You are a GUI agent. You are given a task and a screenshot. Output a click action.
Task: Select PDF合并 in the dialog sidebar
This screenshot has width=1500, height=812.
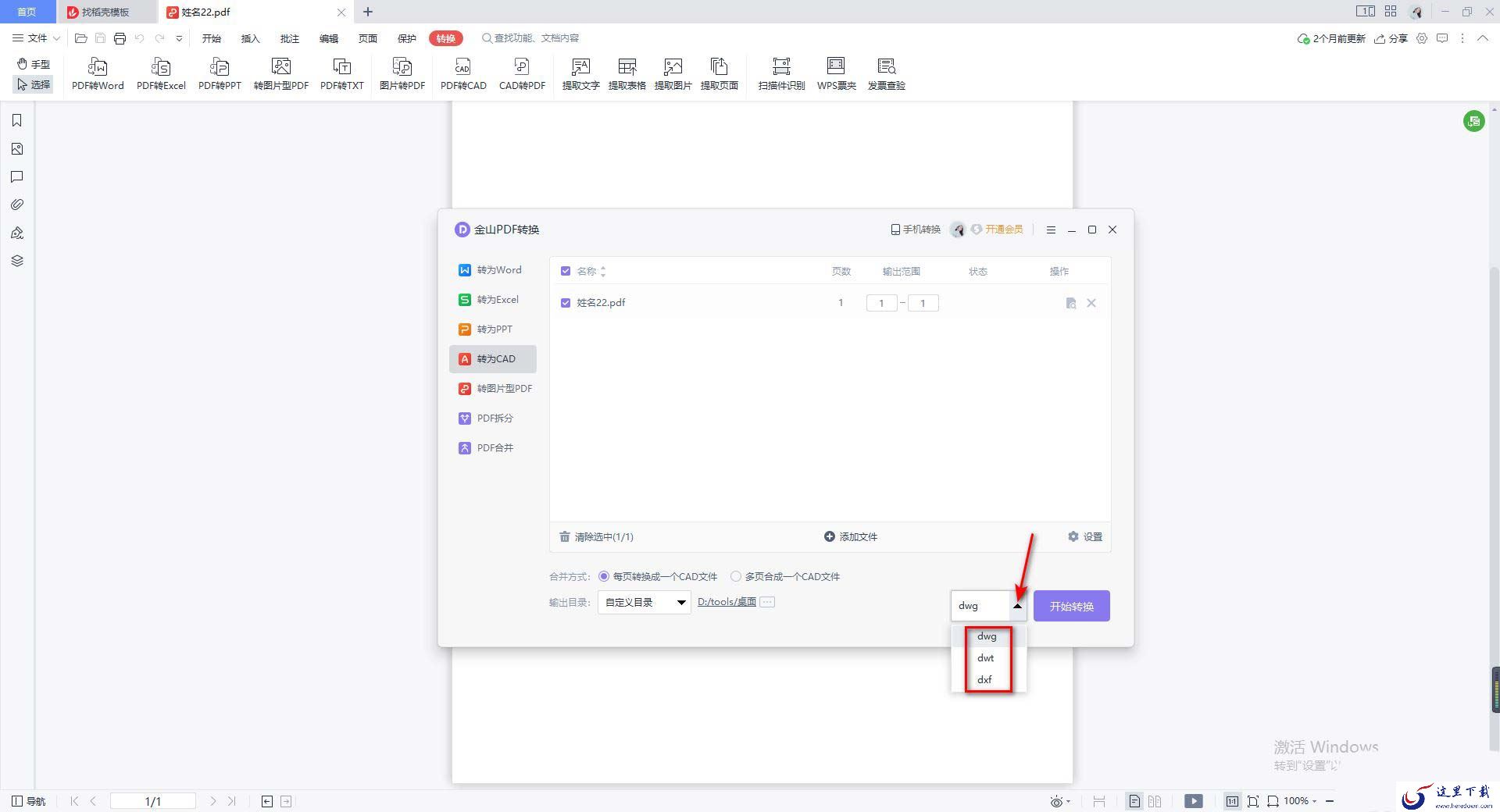click(x=493, y=448)
